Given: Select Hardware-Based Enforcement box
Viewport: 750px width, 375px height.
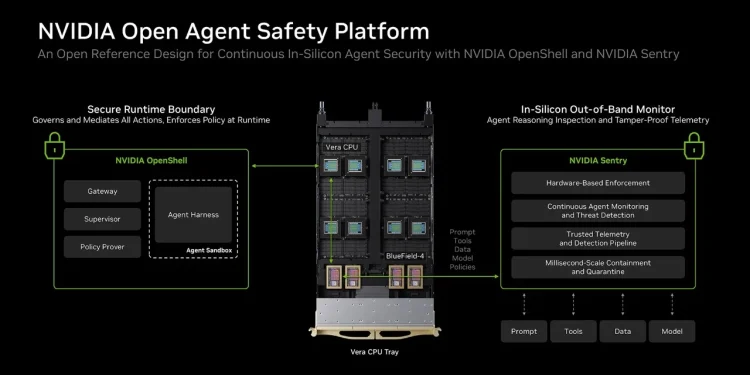Looking at the screenshot, I should (x=598, y=183).
